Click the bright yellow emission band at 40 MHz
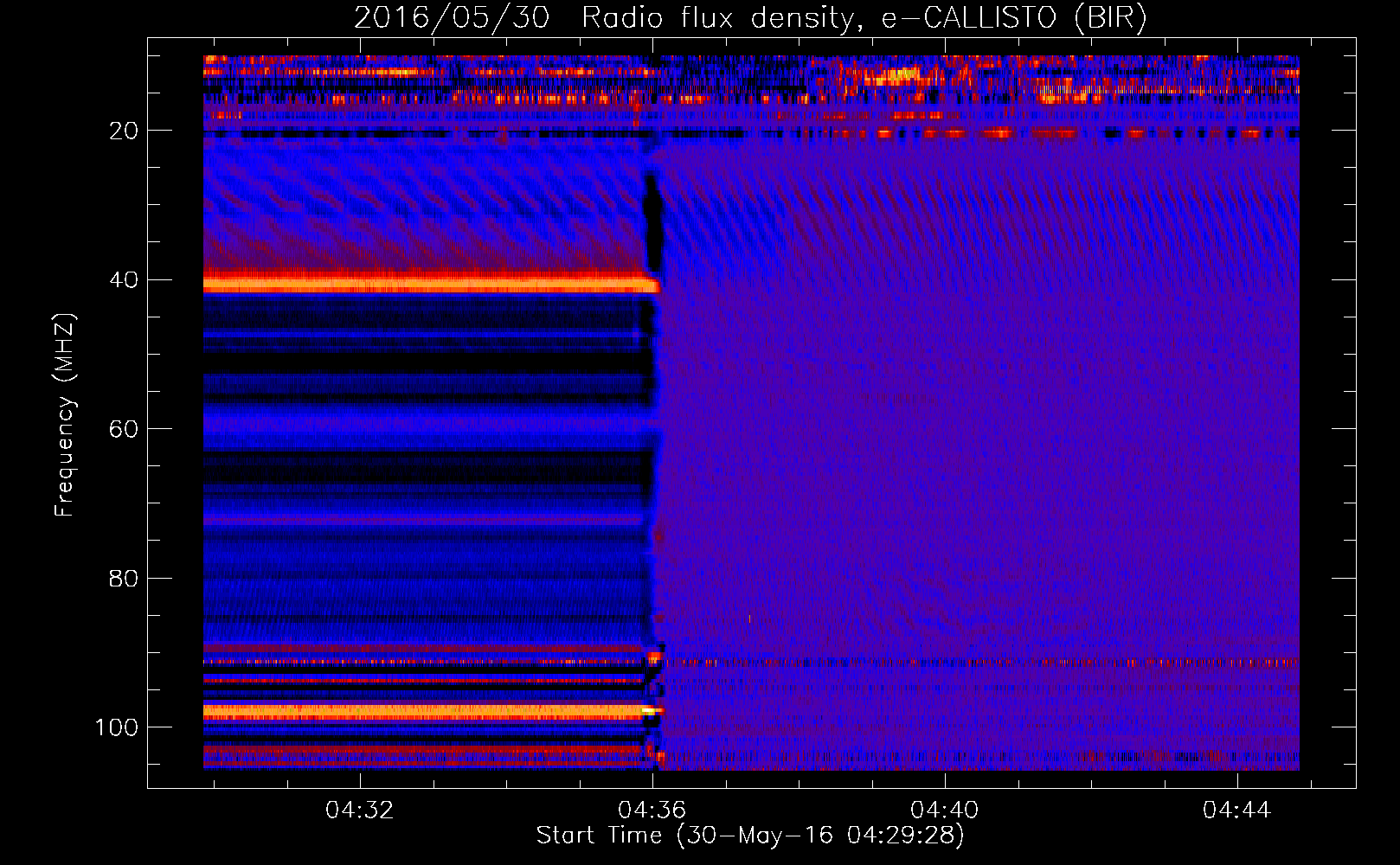 (x=431, y=284)
